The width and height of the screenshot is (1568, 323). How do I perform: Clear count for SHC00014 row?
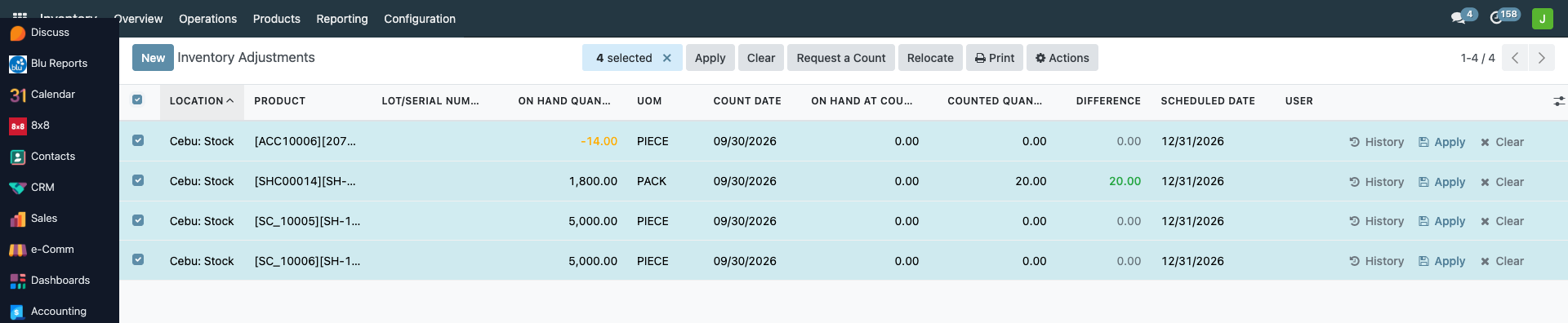point(1502,182)
